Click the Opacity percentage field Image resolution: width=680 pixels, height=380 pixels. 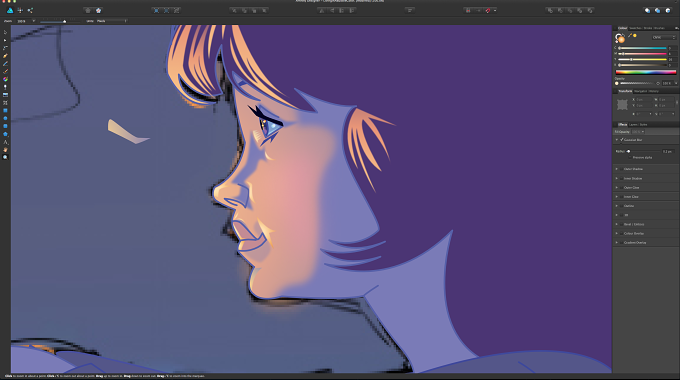(x=667, y=83)
